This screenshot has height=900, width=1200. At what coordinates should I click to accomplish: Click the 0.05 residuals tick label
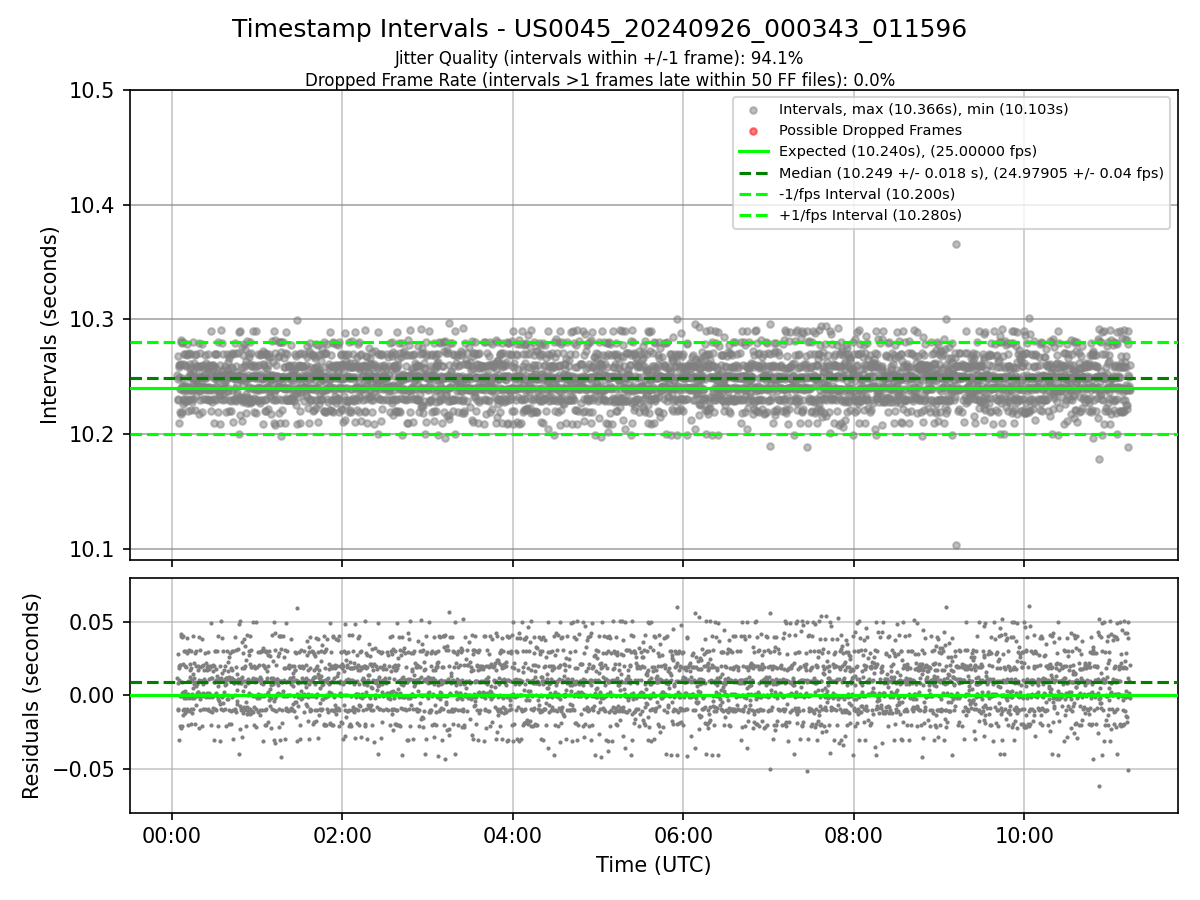(91, 622)
